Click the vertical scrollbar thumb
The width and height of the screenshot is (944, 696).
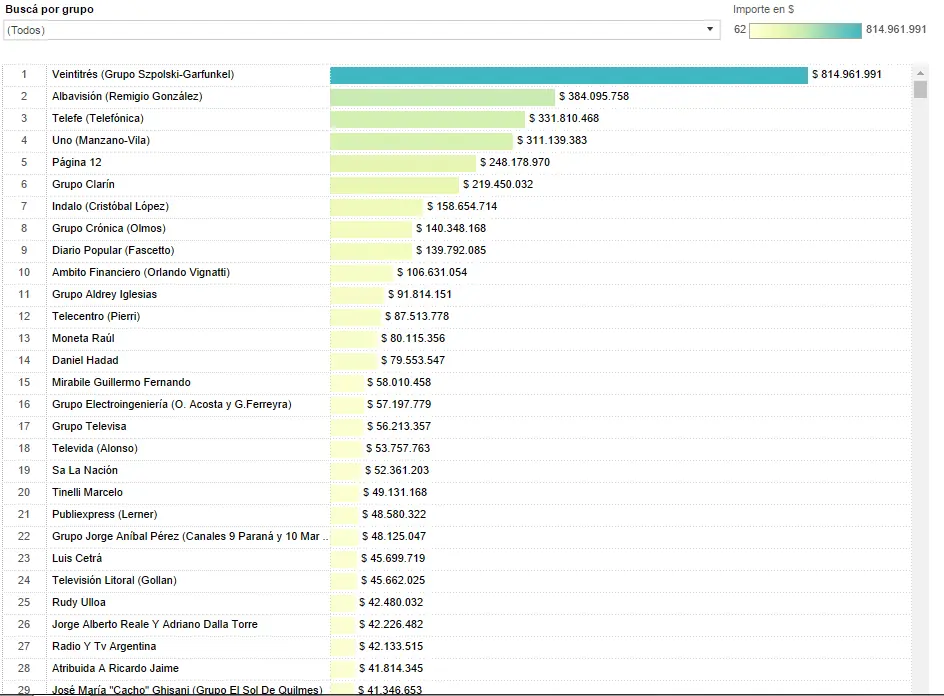[x=921, y=90]
